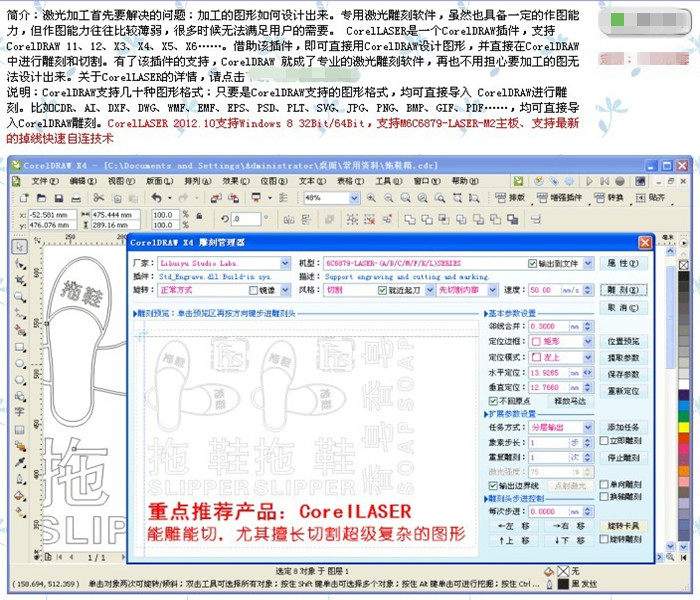Image resolution: width=700 pixels, height=600 pixels.
Task: Open the 编辑(E) menu
Action: click(x=83, y=181)
